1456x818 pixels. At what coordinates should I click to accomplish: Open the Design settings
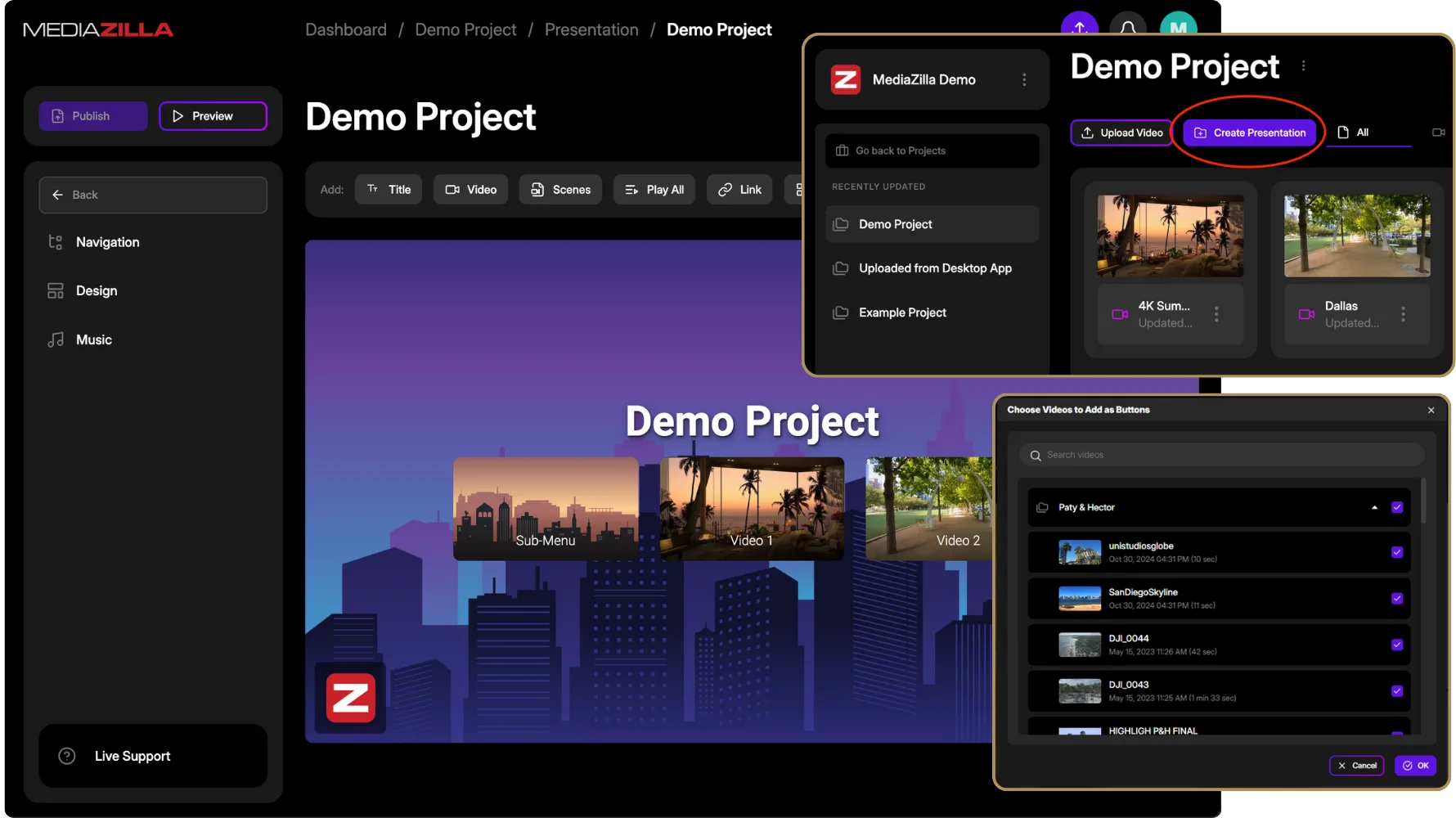click(96, 290)
